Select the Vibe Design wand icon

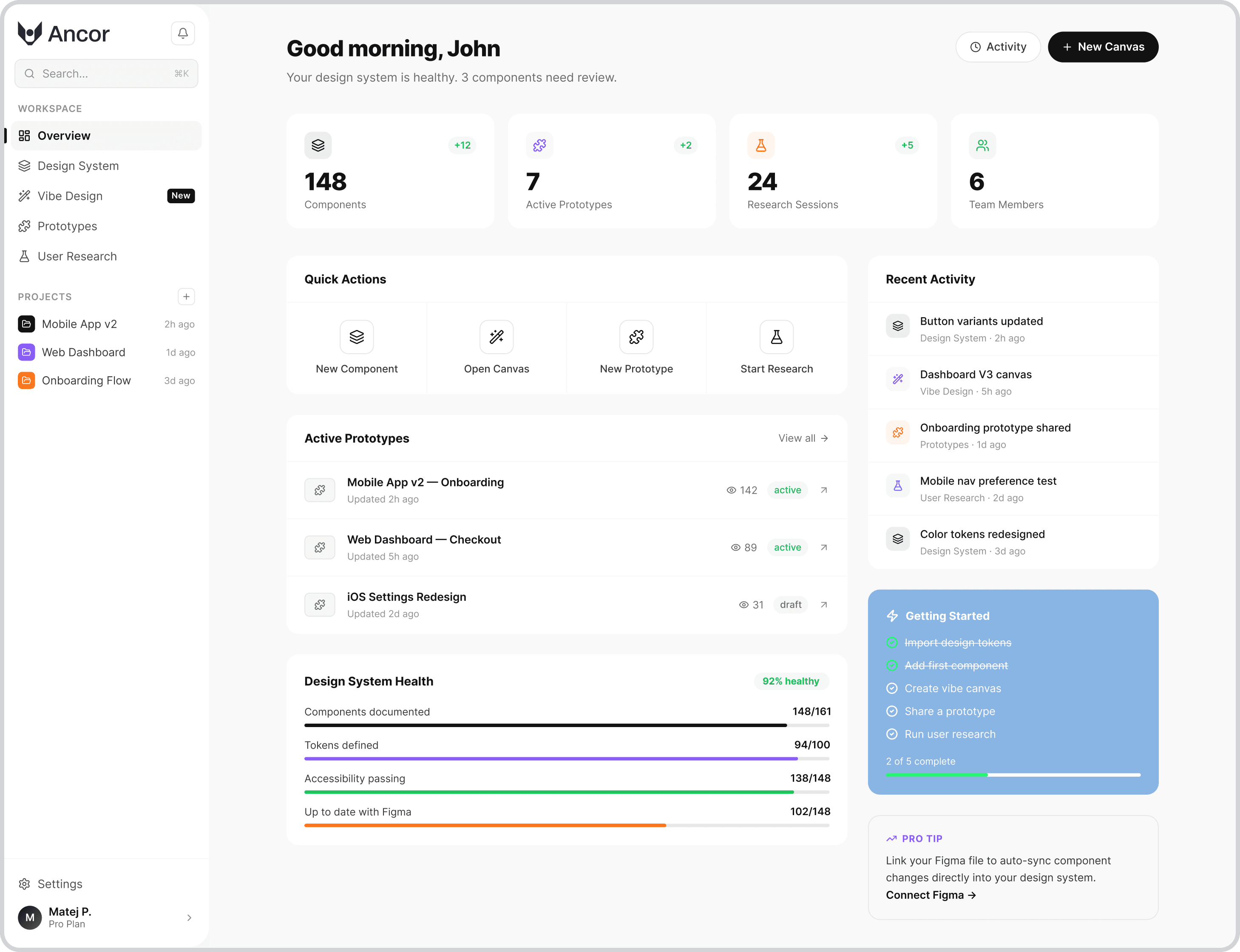tap(25, 196)
